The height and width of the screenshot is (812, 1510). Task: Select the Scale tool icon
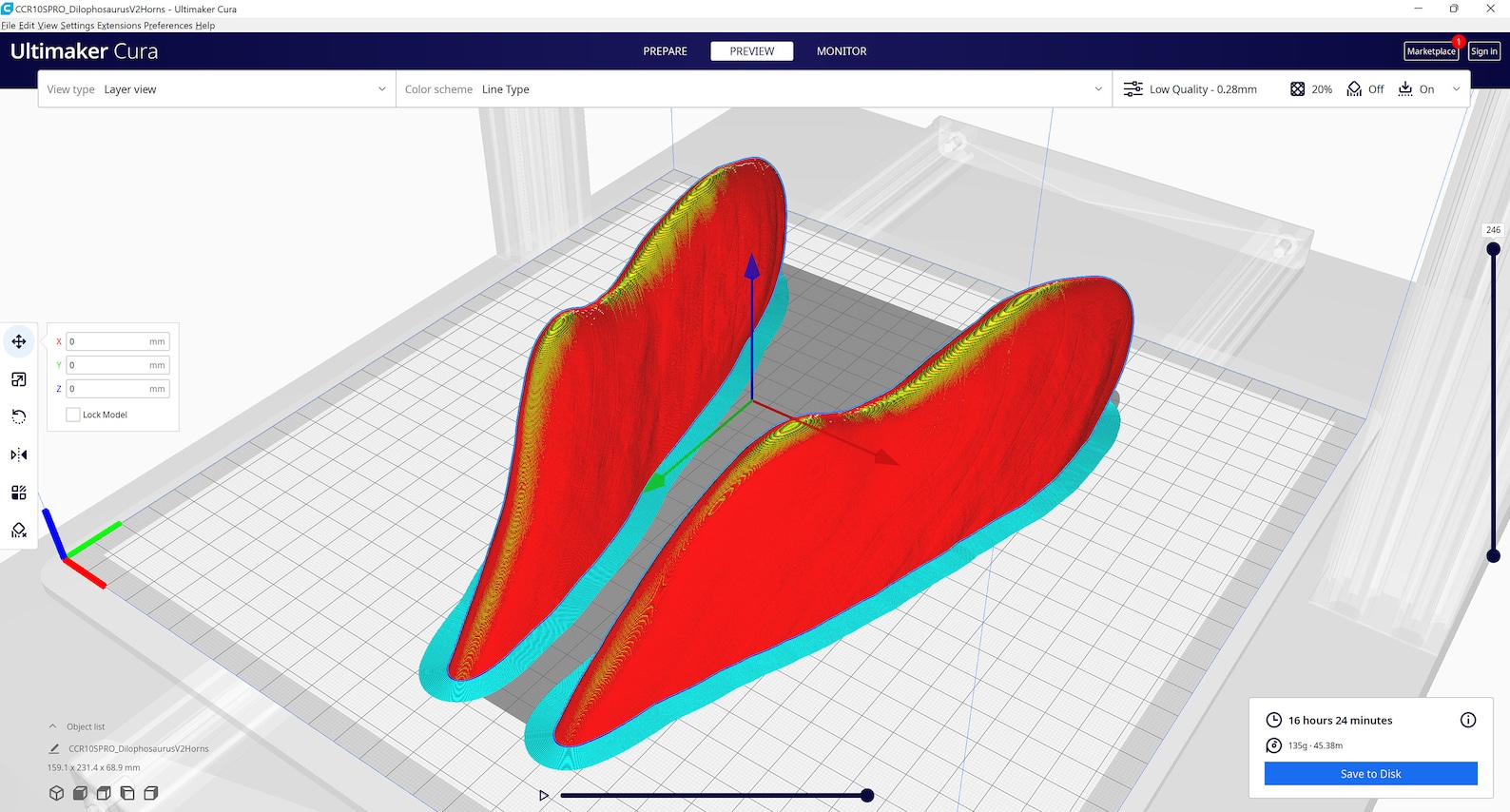point(19,379)
